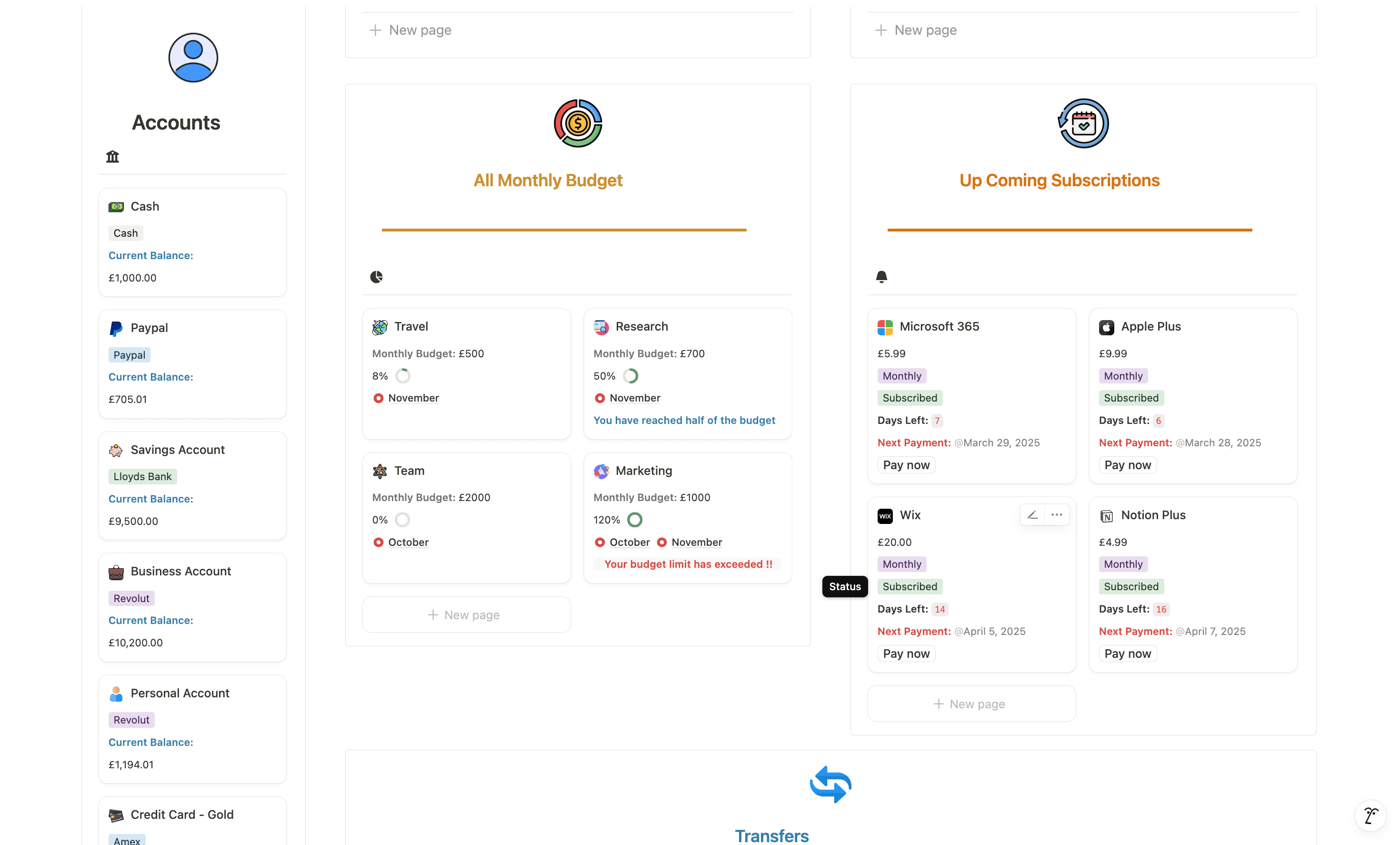Click the Cash money icon
Image resolution: width=1400 pixels, height=845 pixels.
116,207
